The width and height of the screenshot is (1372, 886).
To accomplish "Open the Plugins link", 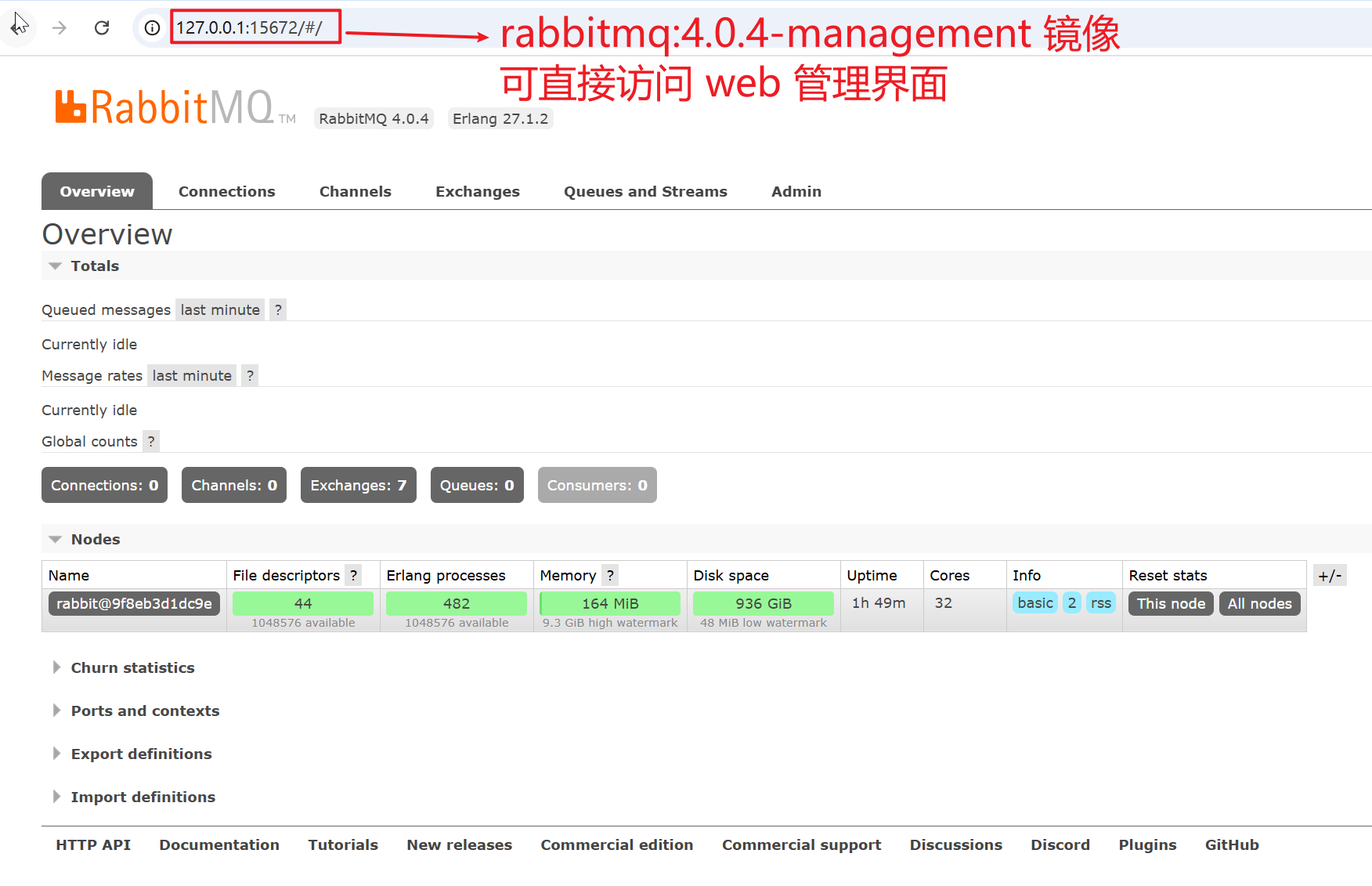I will point(1148,844).
